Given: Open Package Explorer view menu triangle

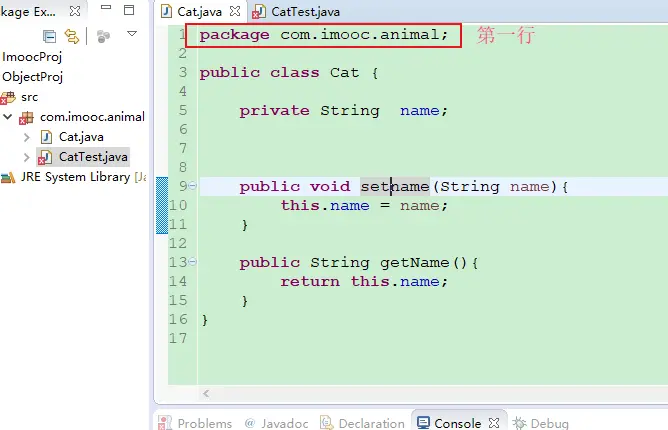Looking at the screenshot, I should coord(132,33).
